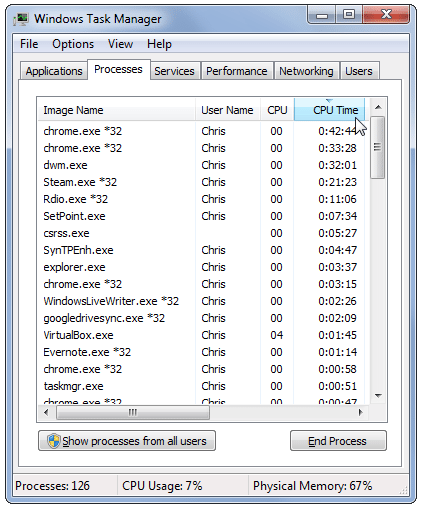Click the up arrow on the vertical scrollbar
The height and width of the screenshot is (508, 421).
378,107
